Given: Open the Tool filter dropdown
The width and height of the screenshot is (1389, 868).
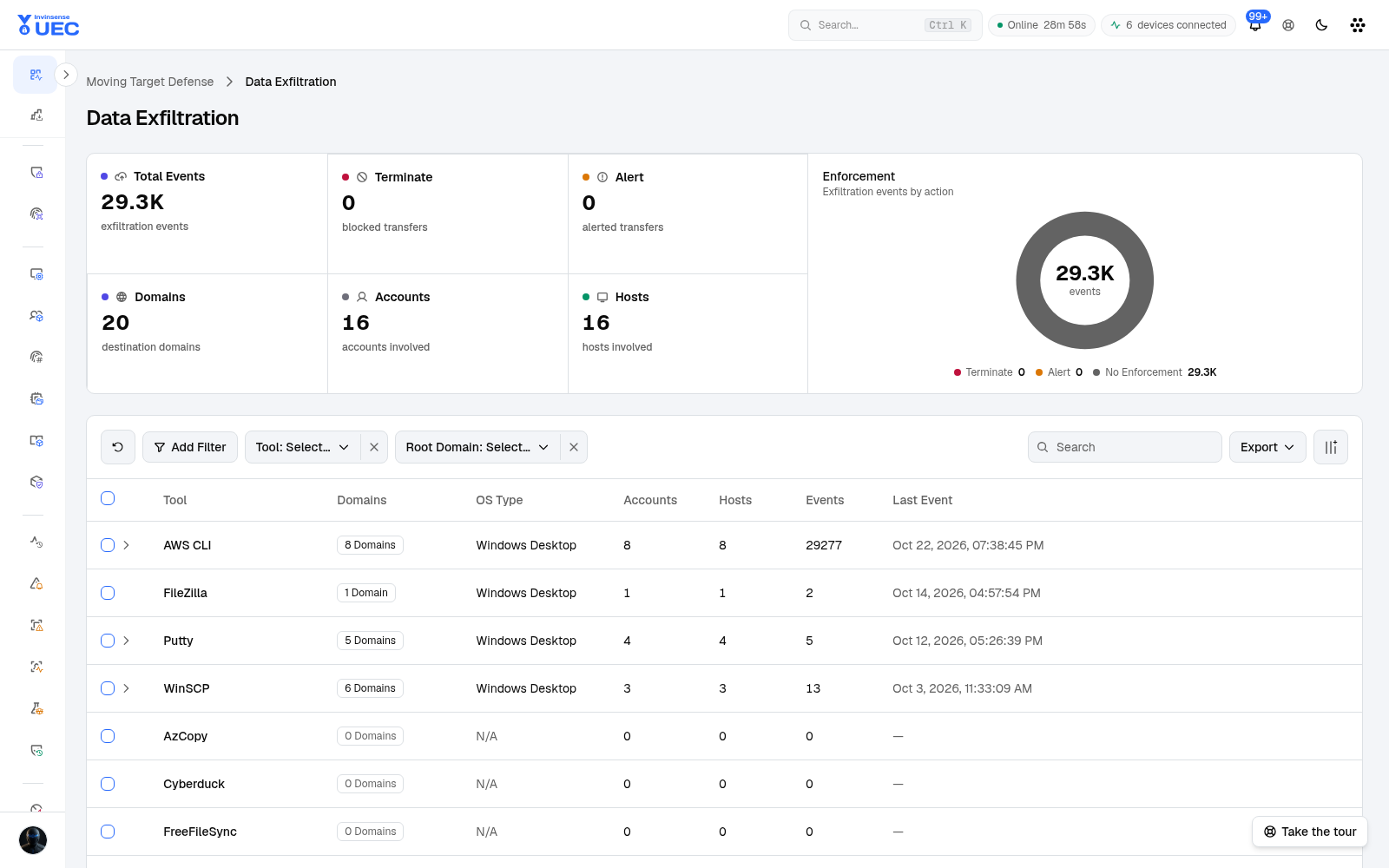Looking at the screenshot, I should [302, 447].
